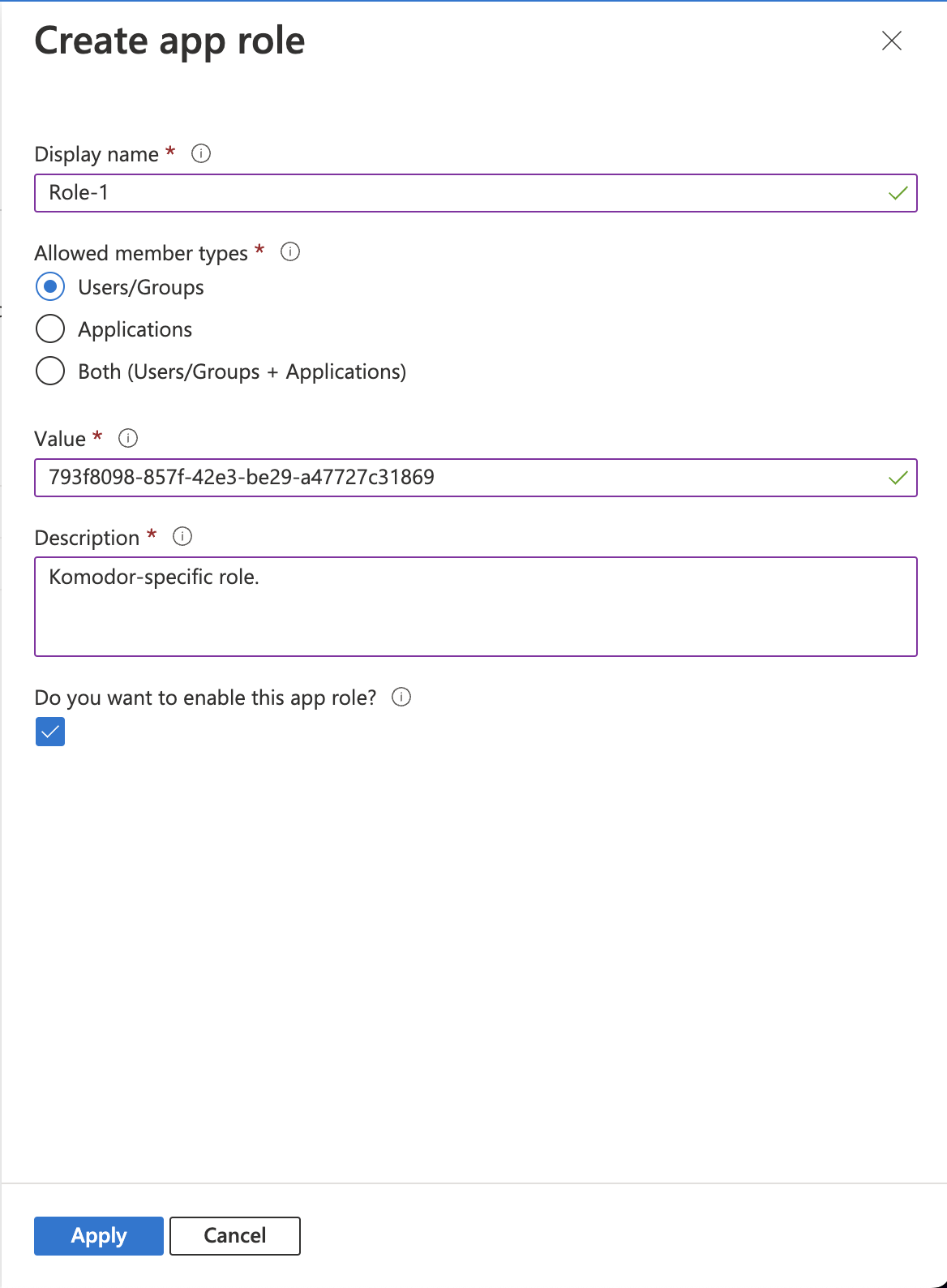Viewport: 947px width, 1288px height.
Task: Close the Create app role panel
Action: (891, 41)
